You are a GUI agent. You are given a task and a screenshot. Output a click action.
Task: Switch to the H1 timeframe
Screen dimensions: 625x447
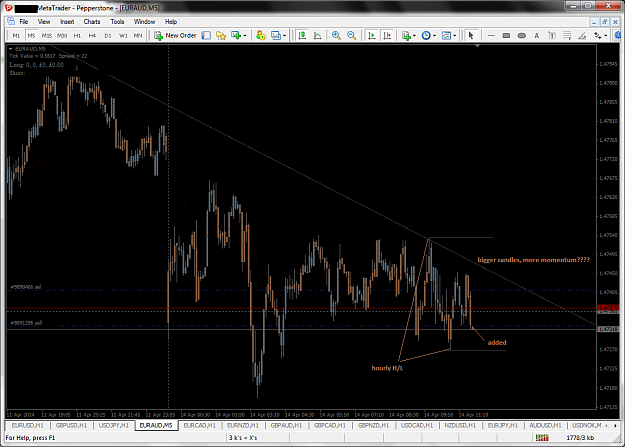[77, 35]
